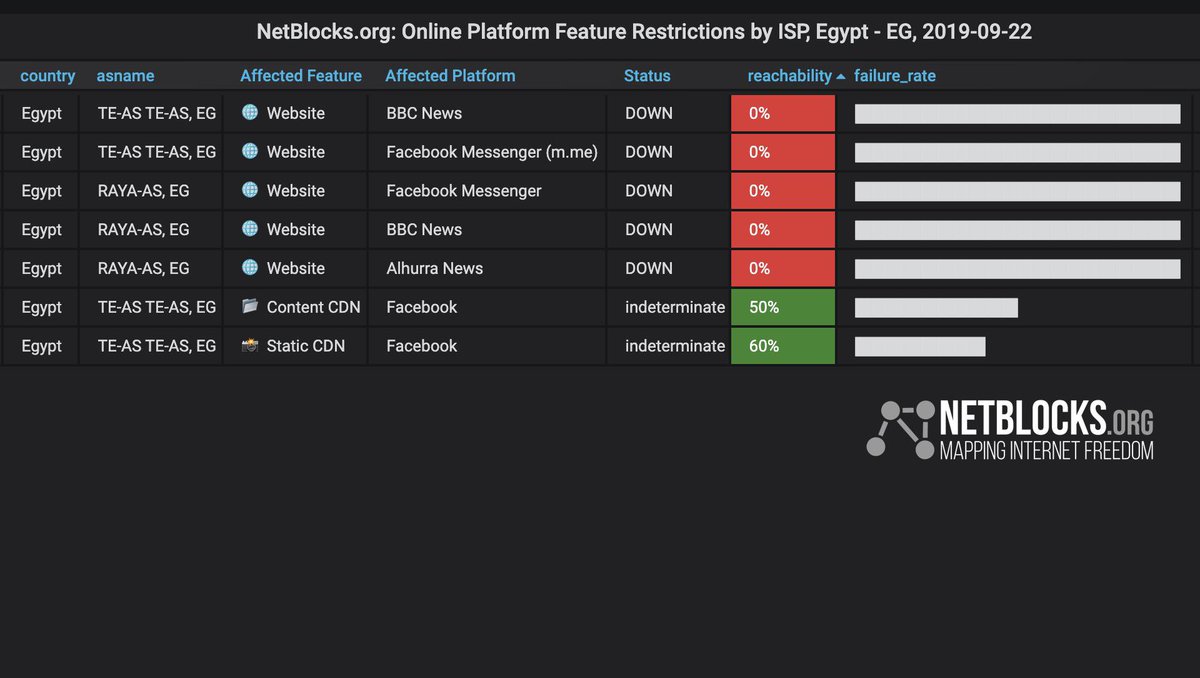Screen dimensions: 1200x678
Task: Click the failure_rate bar for BBC News
Action: 1016,113
